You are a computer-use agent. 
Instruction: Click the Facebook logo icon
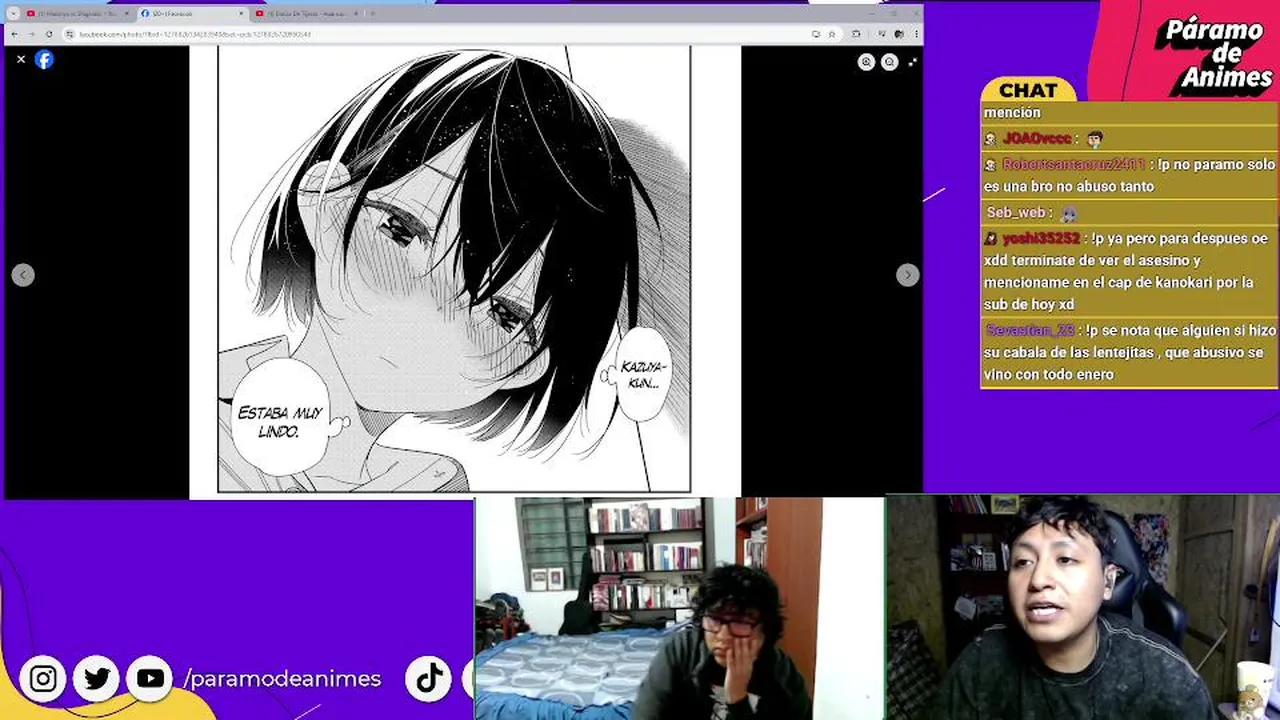coord(44,59)
